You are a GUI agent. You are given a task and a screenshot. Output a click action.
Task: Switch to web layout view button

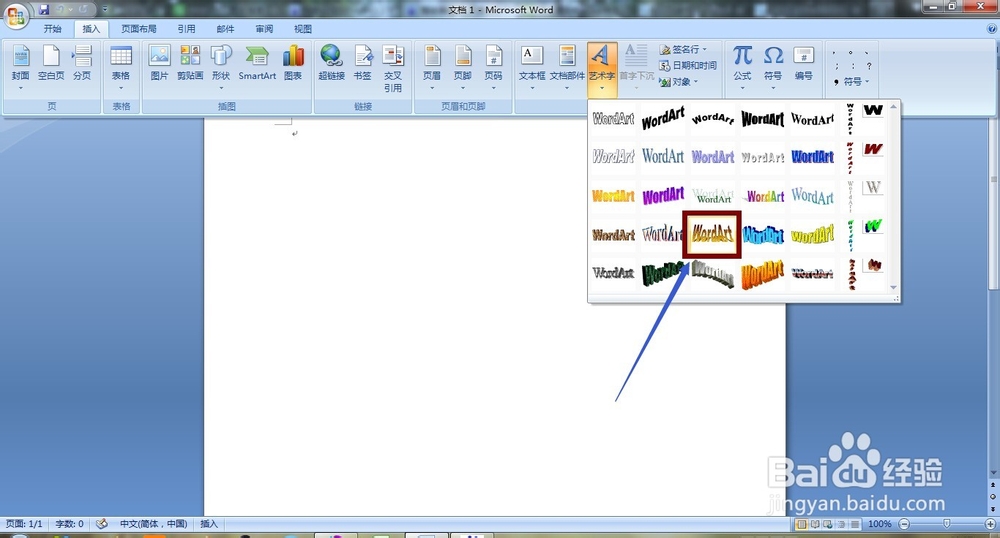click(828, 524)
